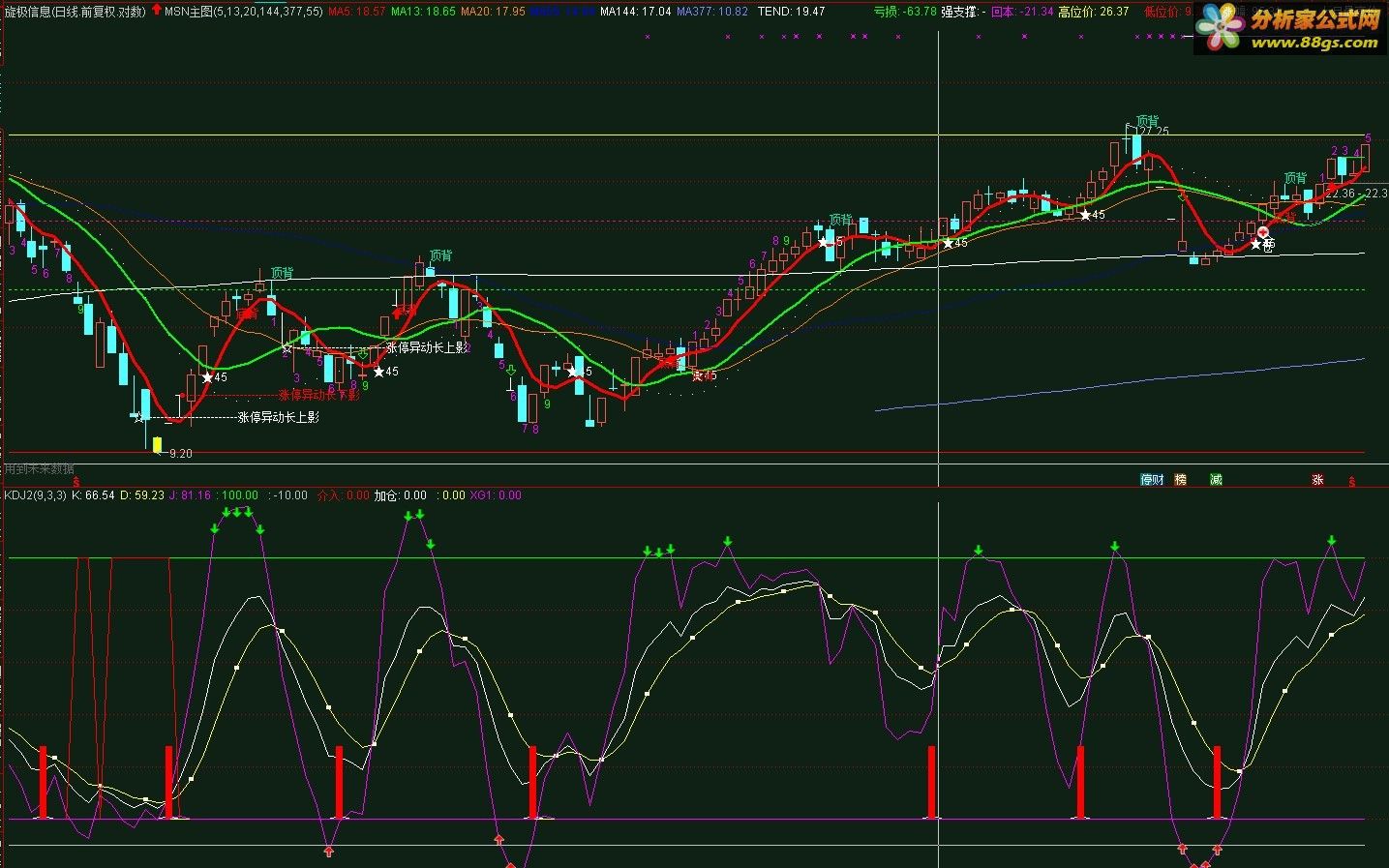
Task: Click the 强支撑 readout
Action: (963, 12)
